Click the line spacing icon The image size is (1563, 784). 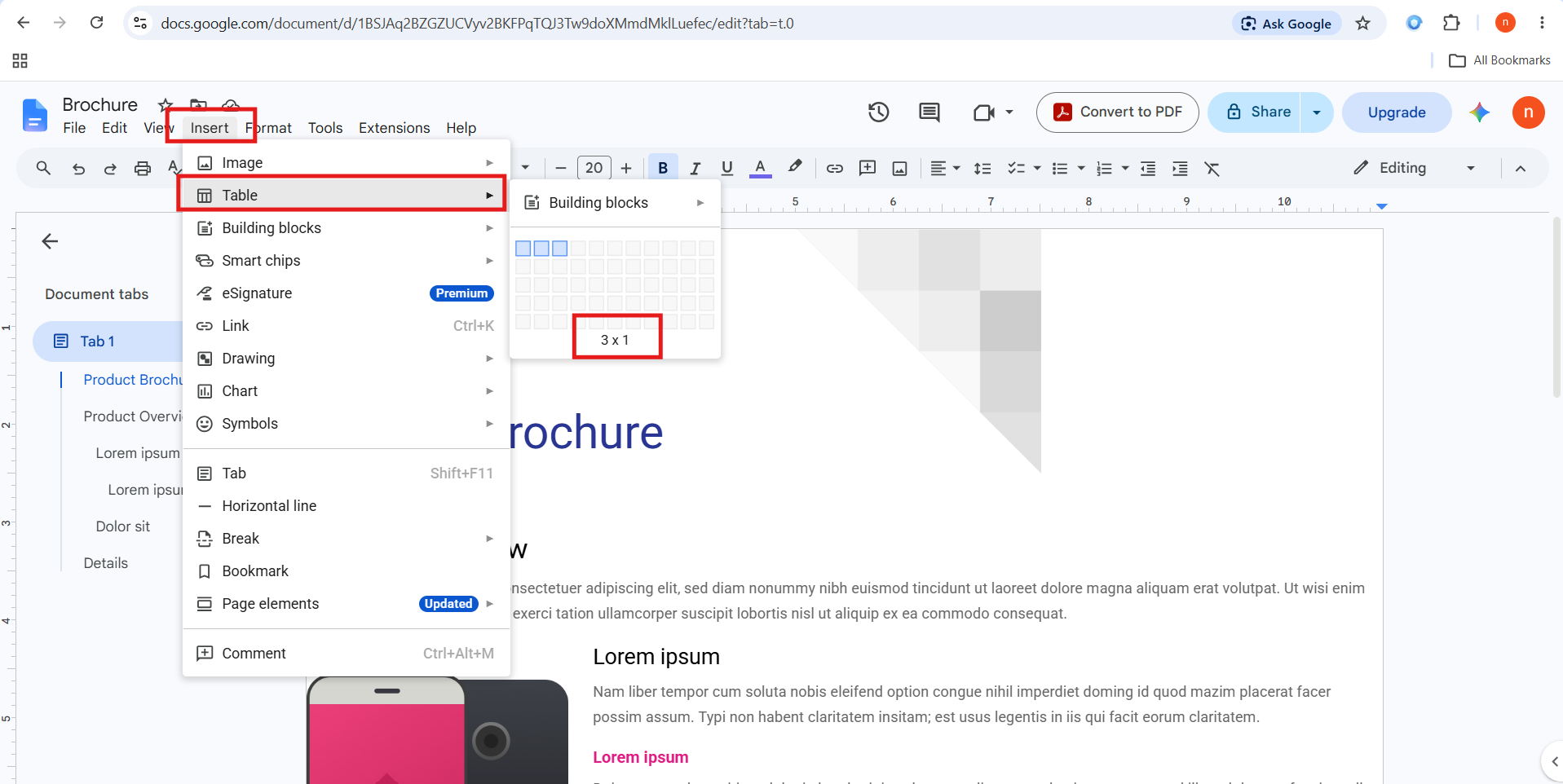(982, 168)
